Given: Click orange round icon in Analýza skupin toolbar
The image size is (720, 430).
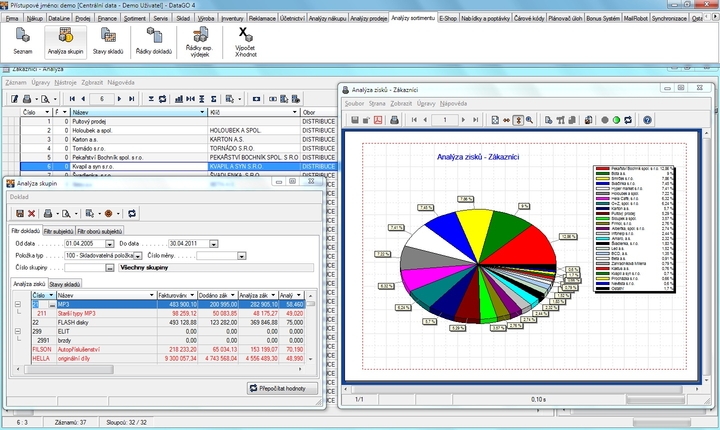Looking at the screenshot, I should click(109, 214).
